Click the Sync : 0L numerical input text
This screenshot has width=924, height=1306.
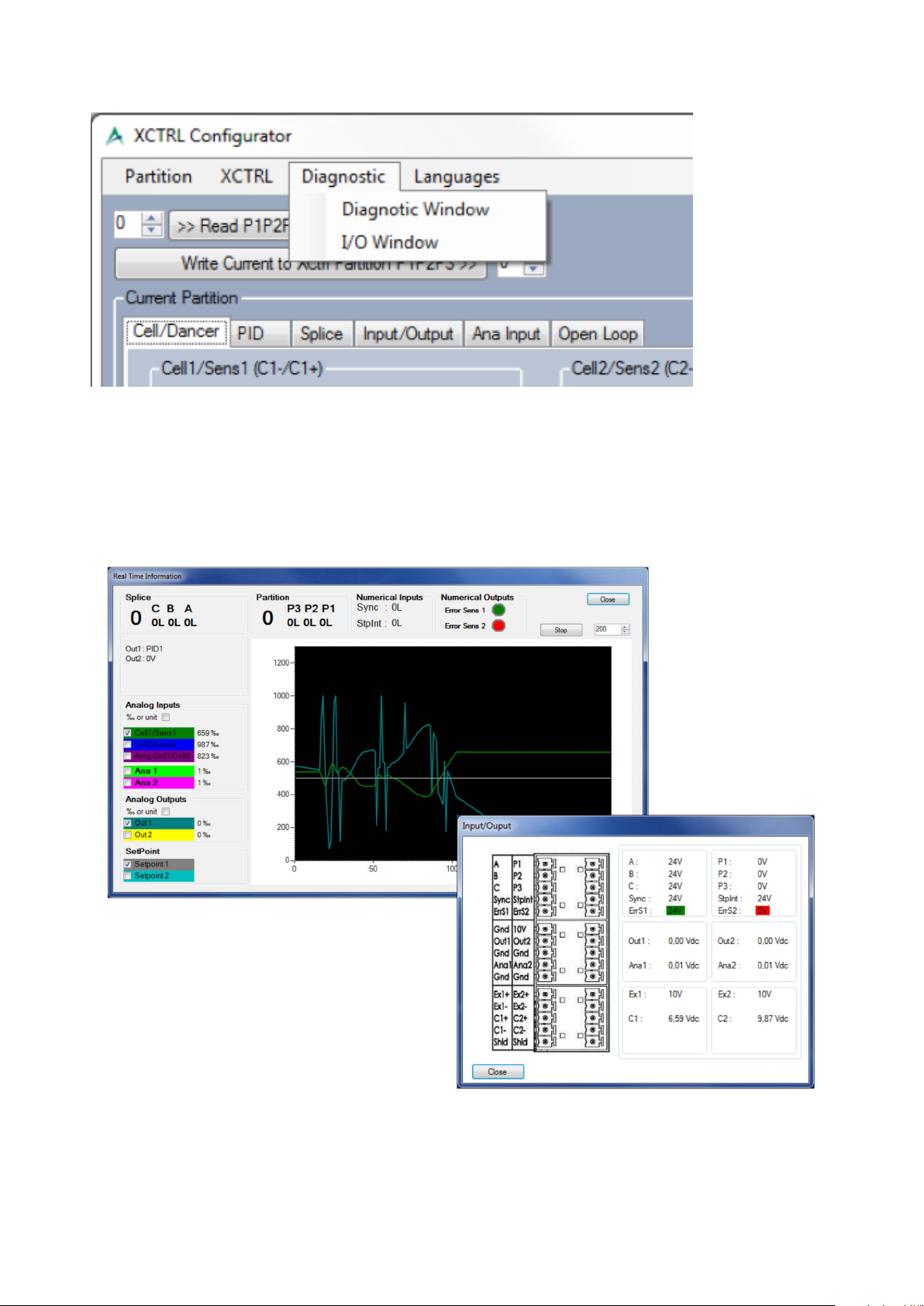[379, 608]
